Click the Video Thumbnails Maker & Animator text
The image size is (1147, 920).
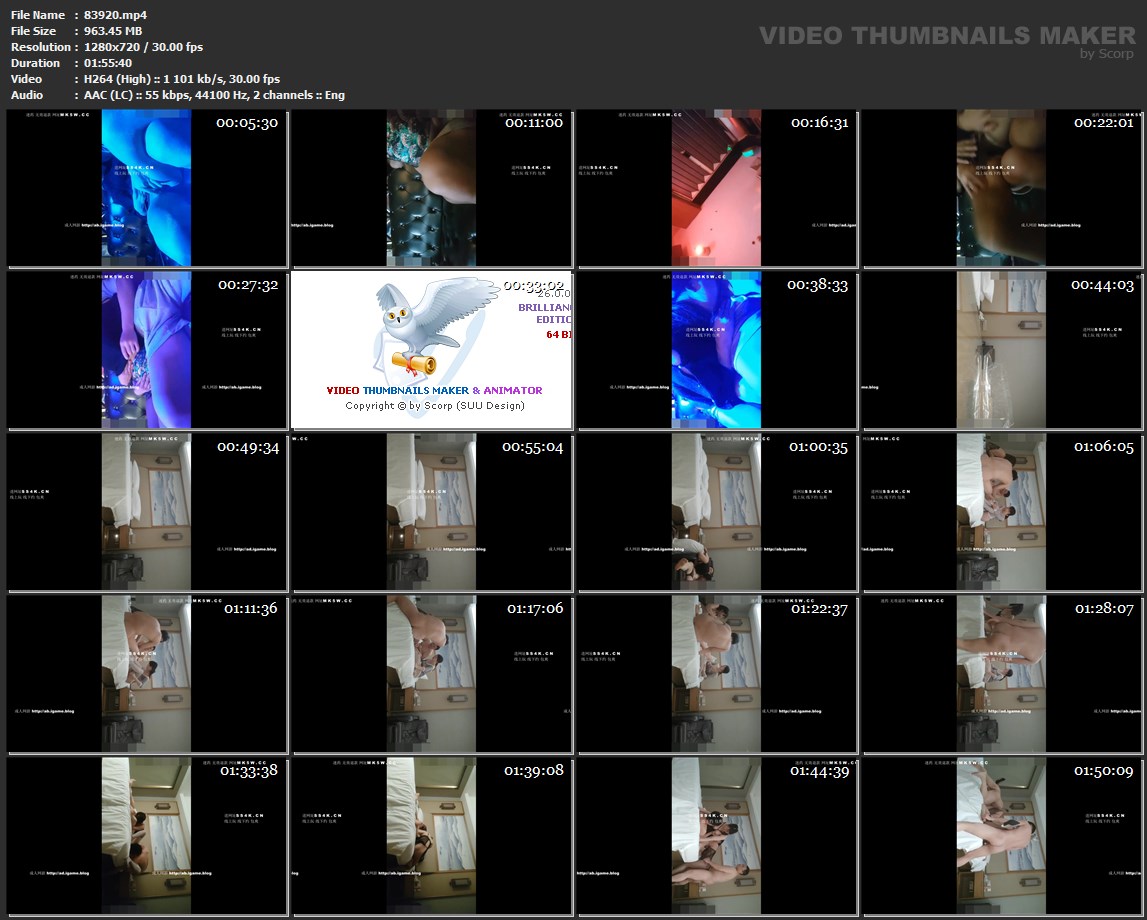click(434, 390)
